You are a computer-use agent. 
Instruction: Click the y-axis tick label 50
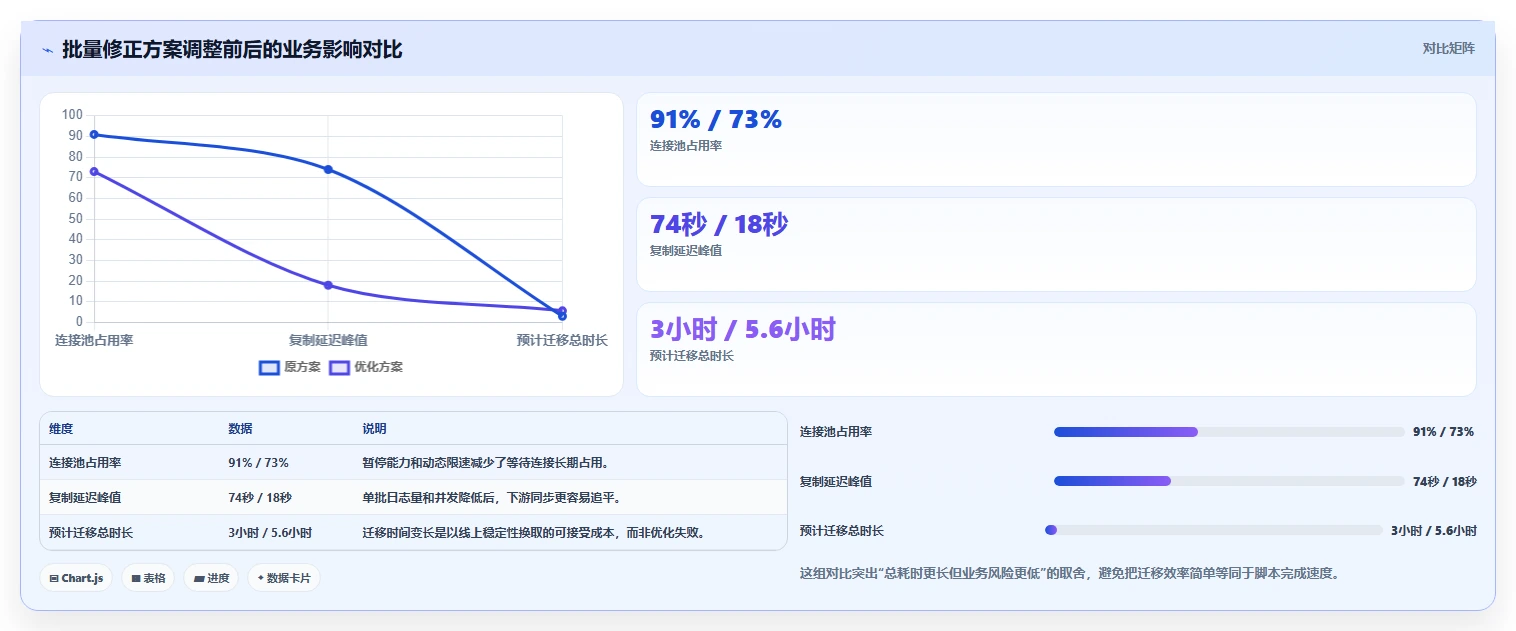(x=75, y=218)
